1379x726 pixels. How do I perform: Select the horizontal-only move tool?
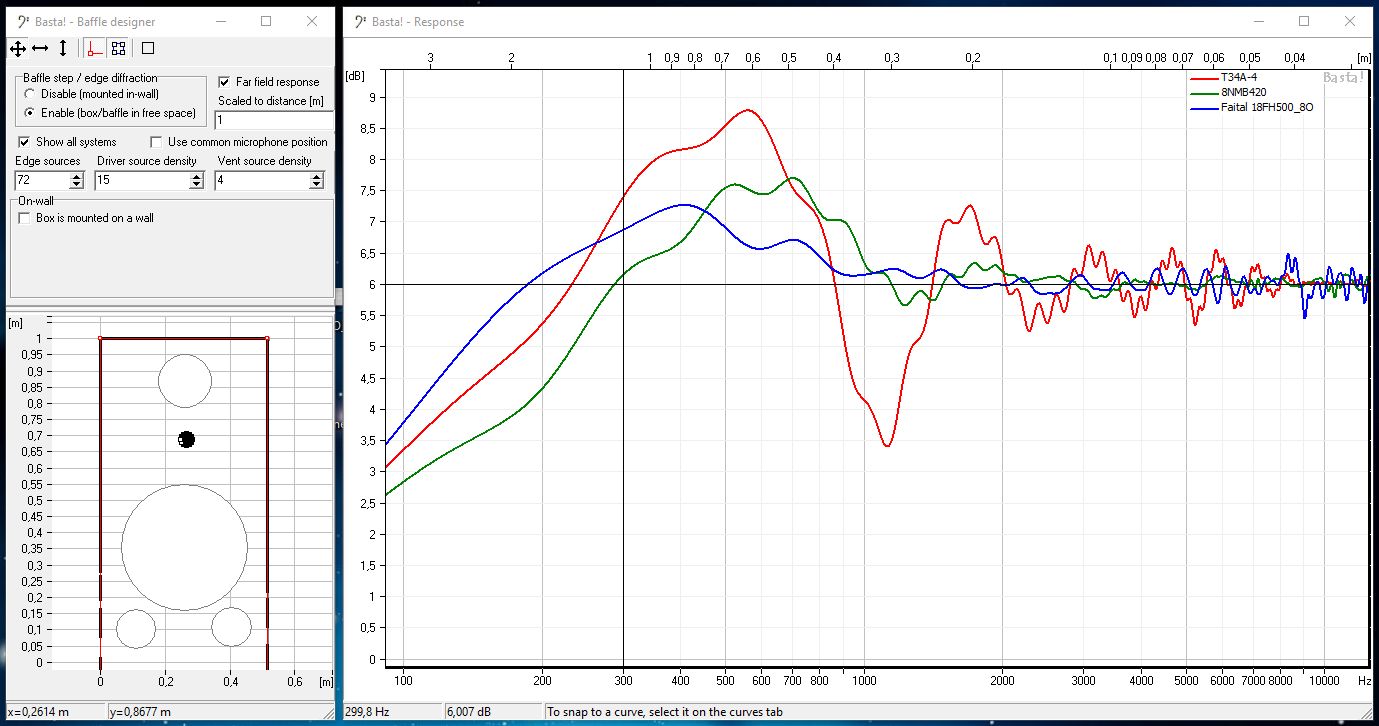pos(40,48)
